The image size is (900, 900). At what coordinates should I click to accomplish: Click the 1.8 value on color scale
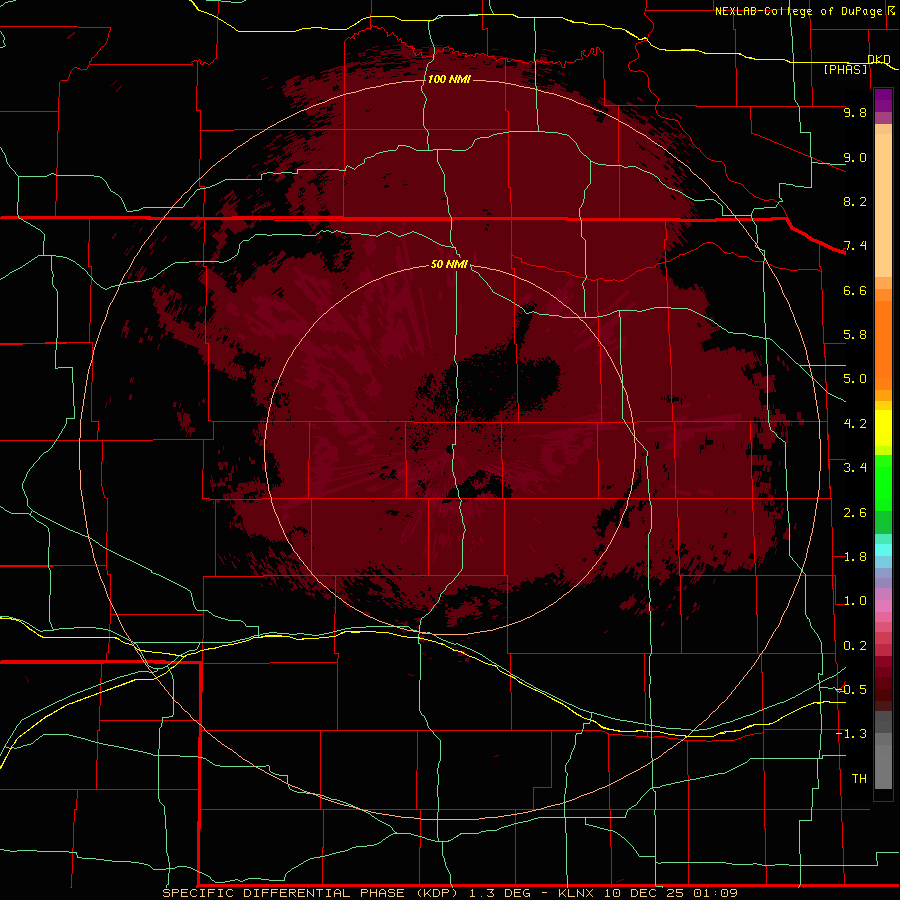855,557
